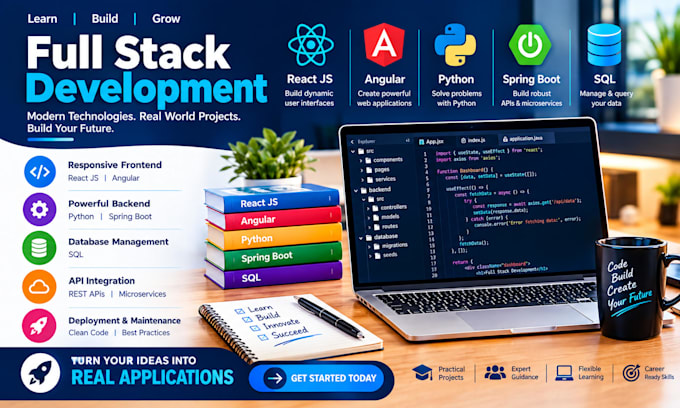Select the pink Deployment & Maintenance rocket icon

point(39,326)
